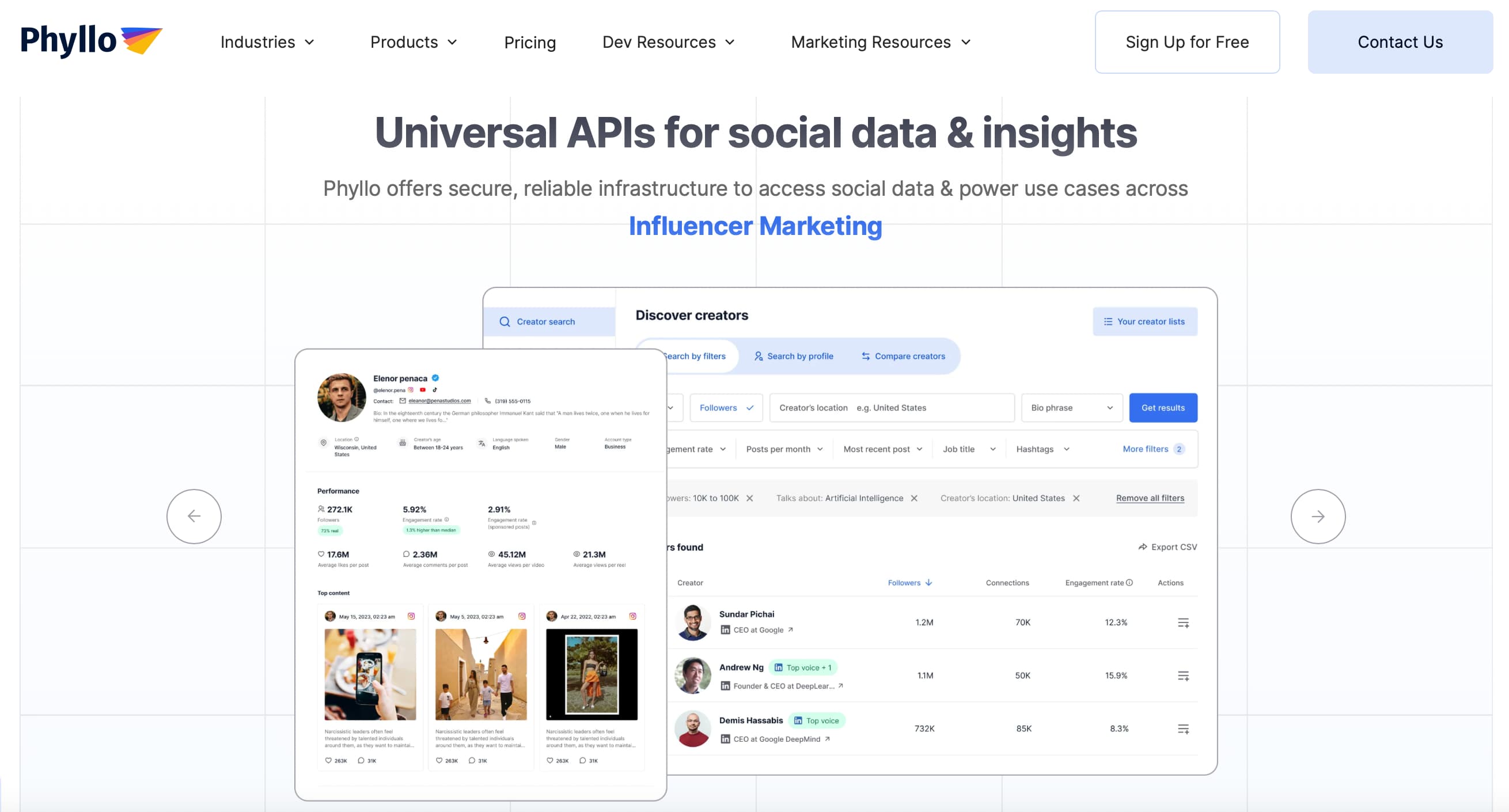
Task: Click Instagram icon on May 15, 2023 post
Action: (411, 616)
